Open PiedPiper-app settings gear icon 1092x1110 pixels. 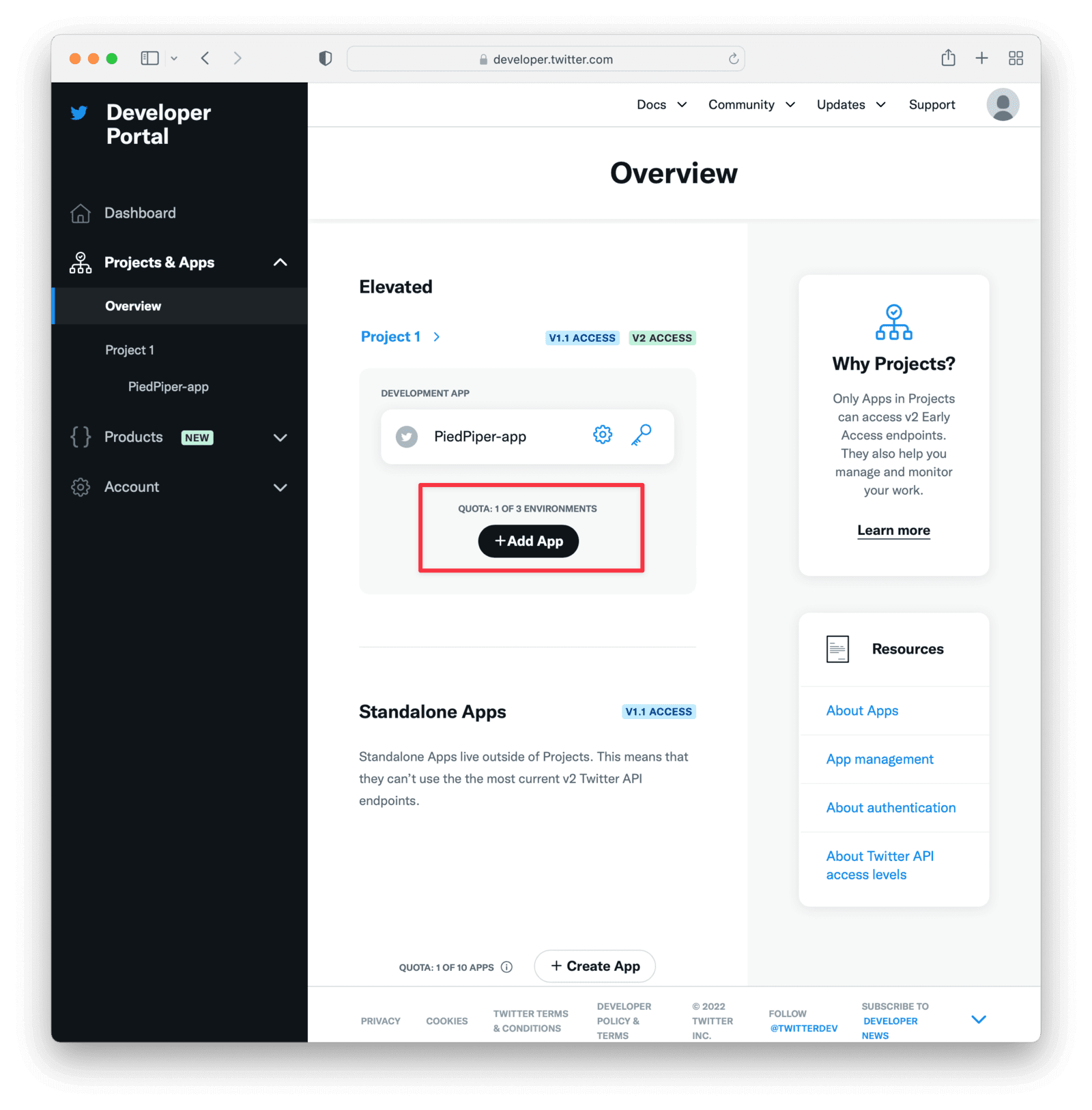(x=602, y=435)
